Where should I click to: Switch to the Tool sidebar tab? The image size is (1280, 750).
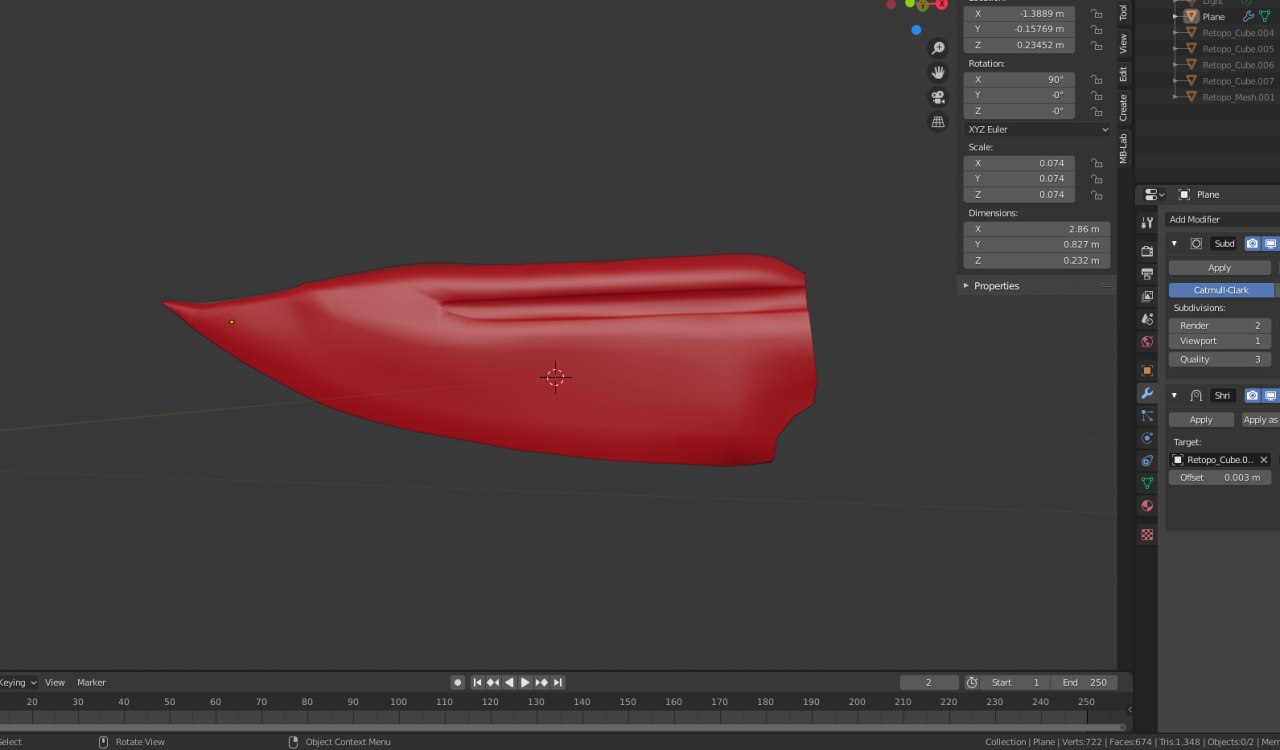1123,13
